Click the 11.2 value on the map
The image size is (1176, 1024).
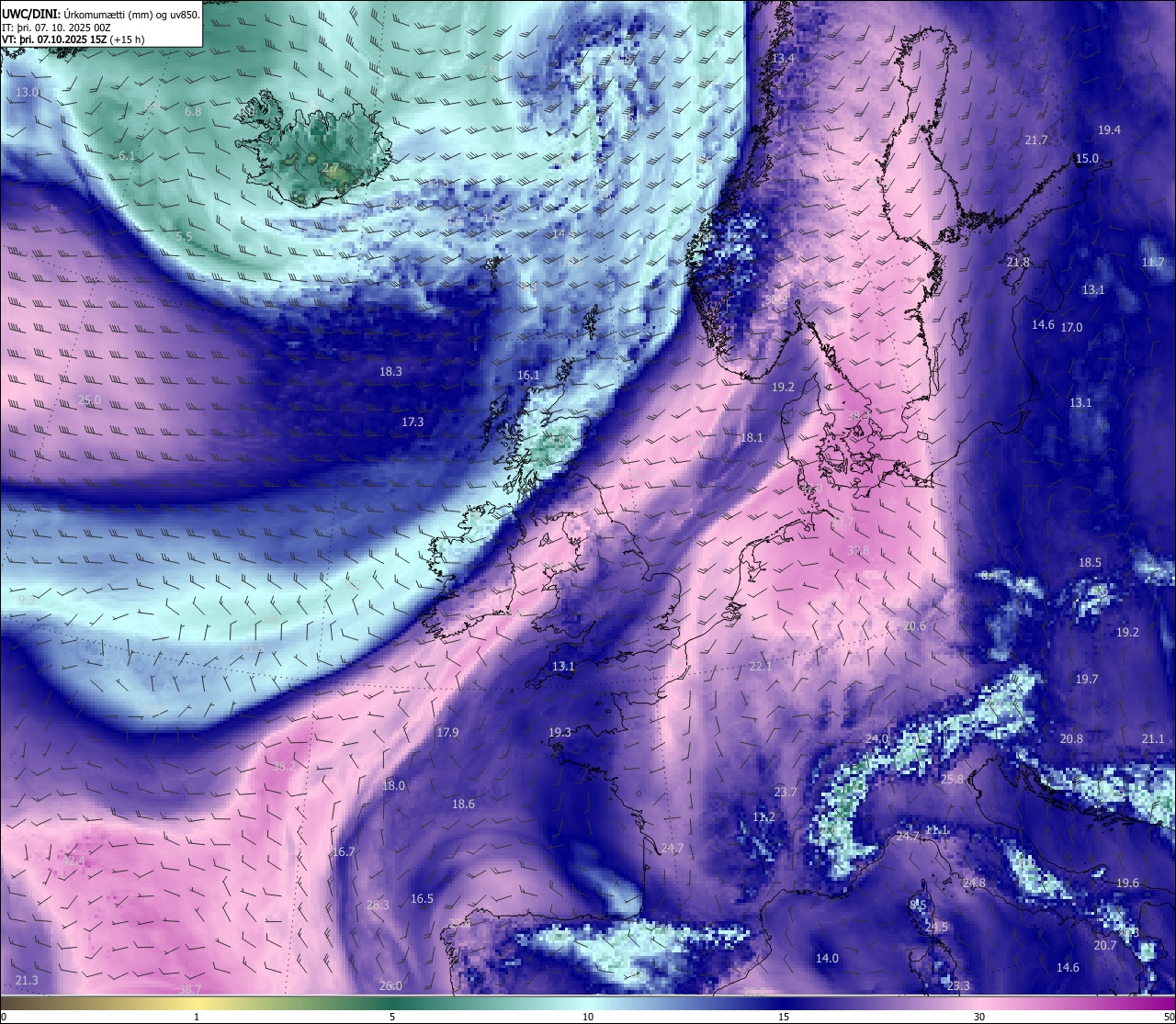(x=763, y=817)
